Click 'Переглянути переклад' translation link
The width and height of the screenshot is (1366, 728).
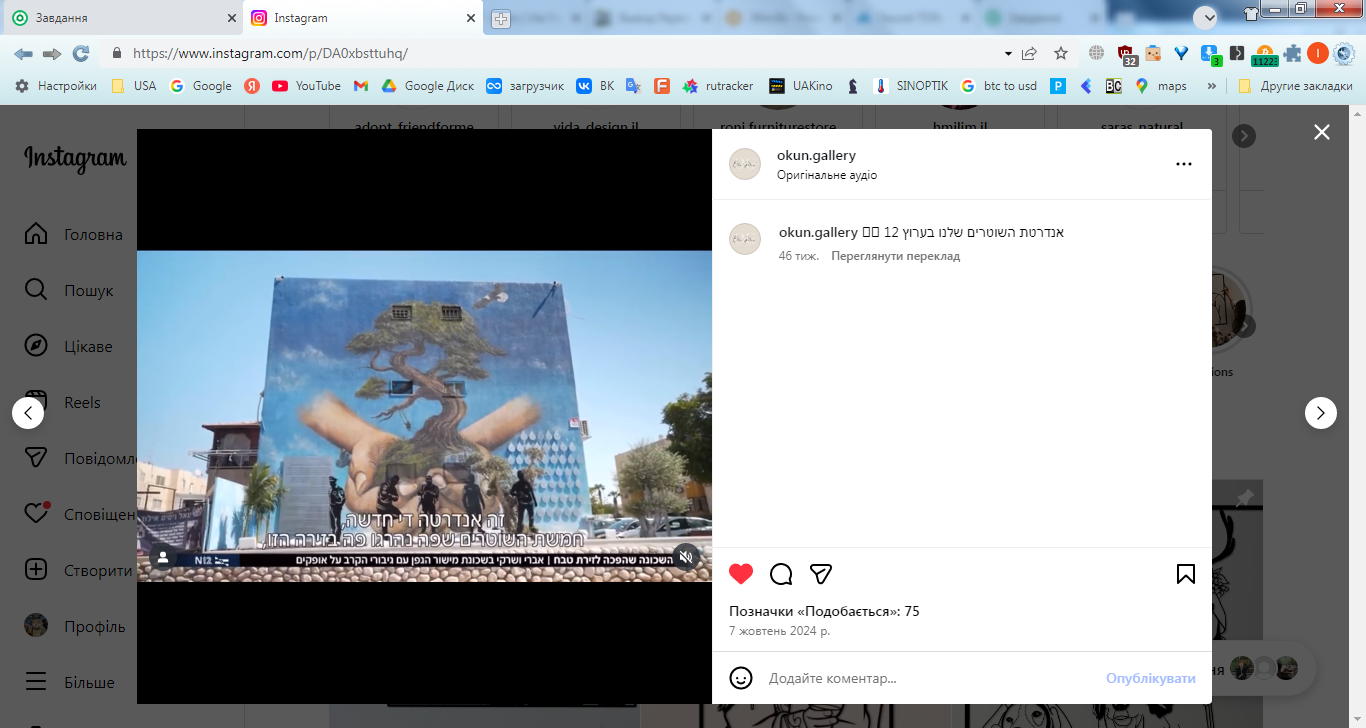pyautogui.click(x=895, y=256)
